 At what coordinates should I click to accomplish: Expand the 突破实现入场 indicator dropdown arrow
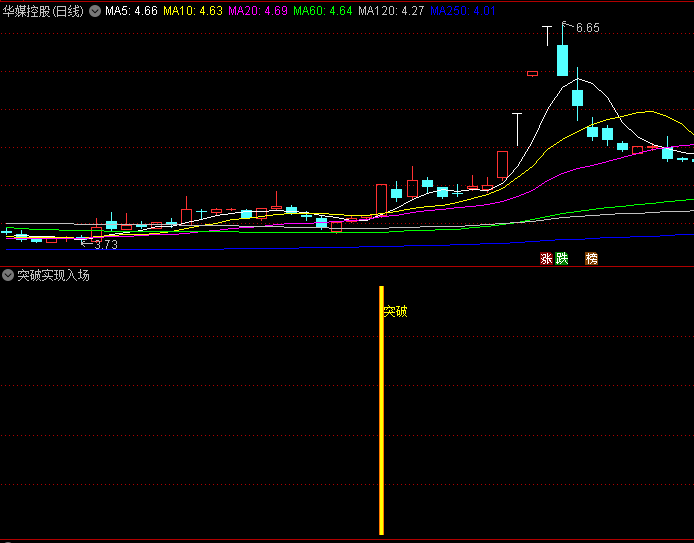click(8, 275)
